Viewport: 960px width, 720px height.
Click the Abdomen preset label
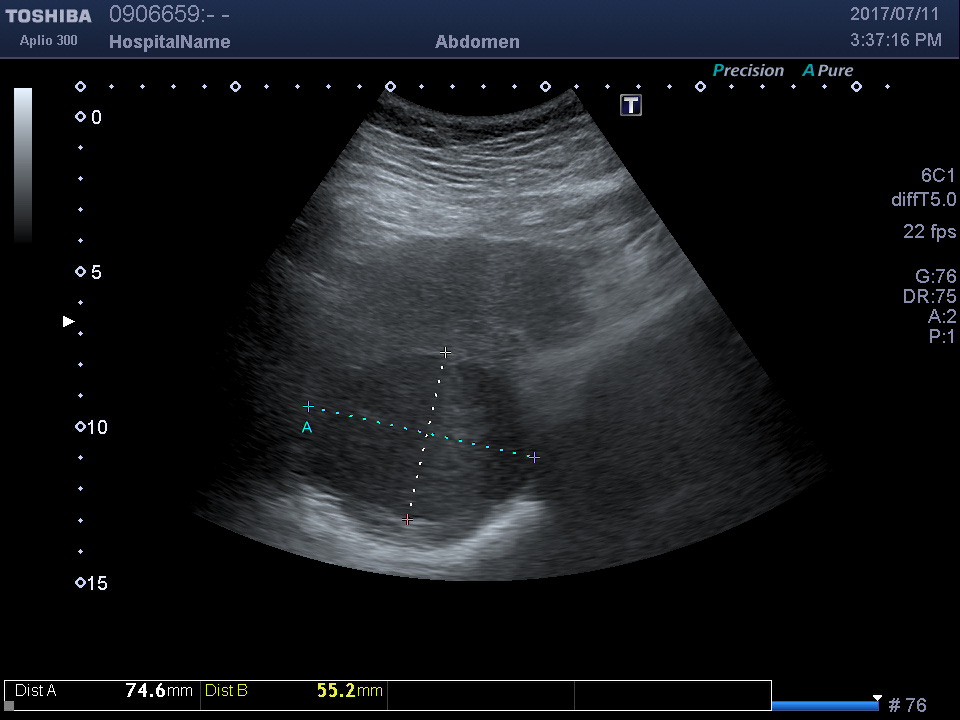point(477,42)
